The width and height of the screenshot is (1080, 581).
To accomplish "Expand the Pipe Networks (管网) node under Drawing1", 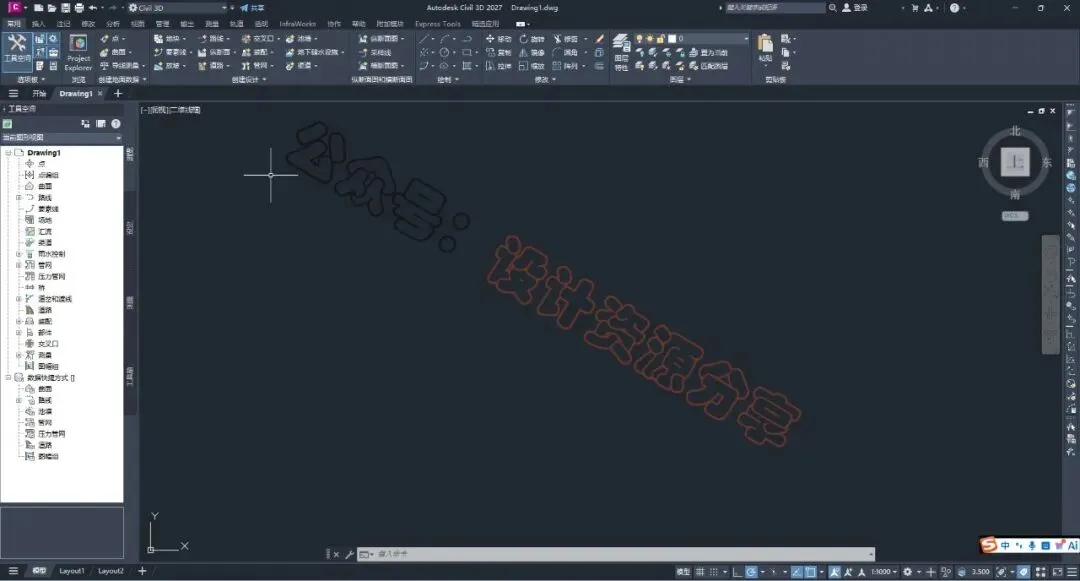I will 19,265.
